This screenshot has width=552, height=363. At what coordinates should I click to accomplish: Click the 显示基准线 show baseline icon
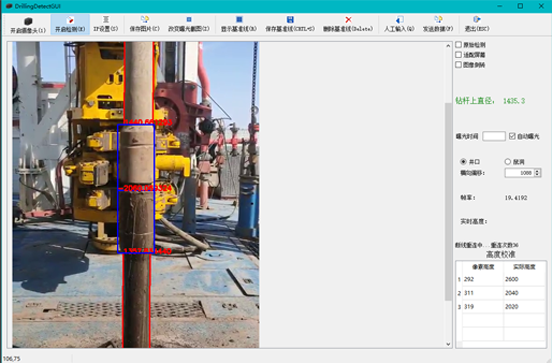pos(239,19)
